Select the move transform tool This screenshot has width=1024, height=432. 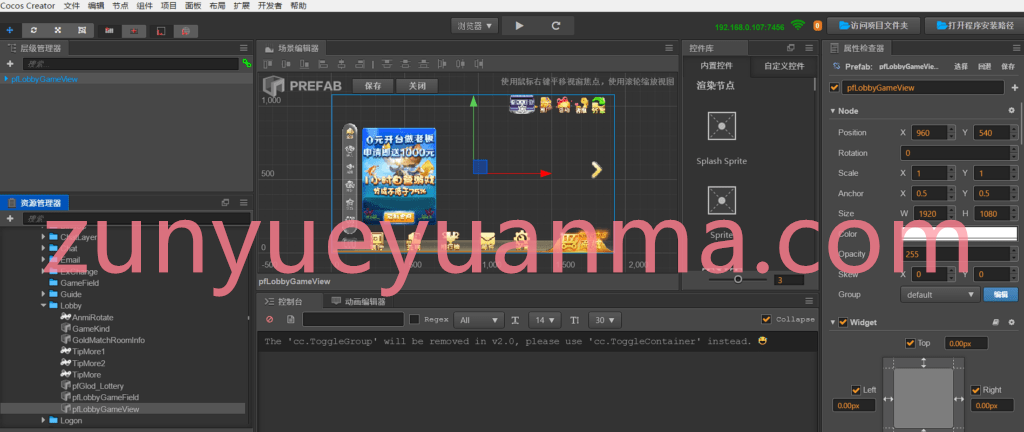pyautogui.click(x=9, y=30)
